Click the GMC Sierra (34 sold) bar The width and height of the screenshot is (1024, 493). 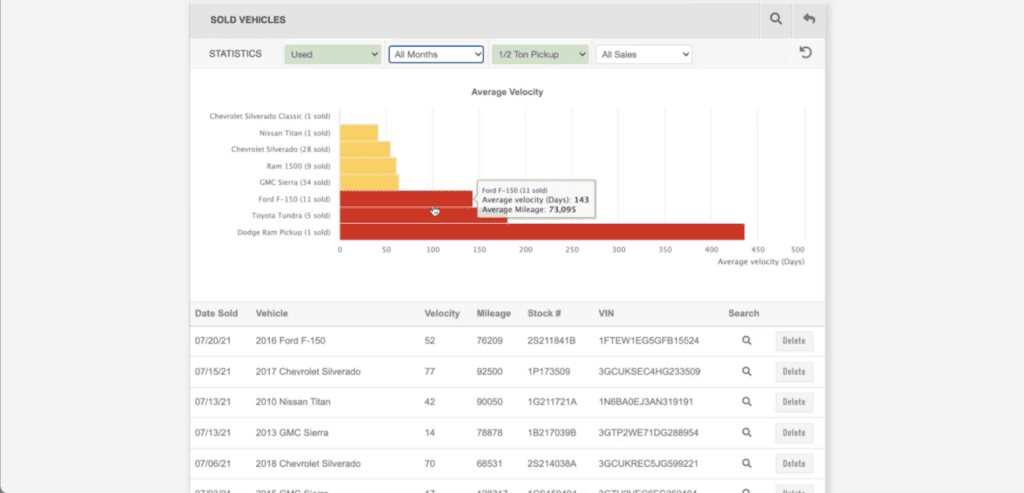click(x=369, y=182)
